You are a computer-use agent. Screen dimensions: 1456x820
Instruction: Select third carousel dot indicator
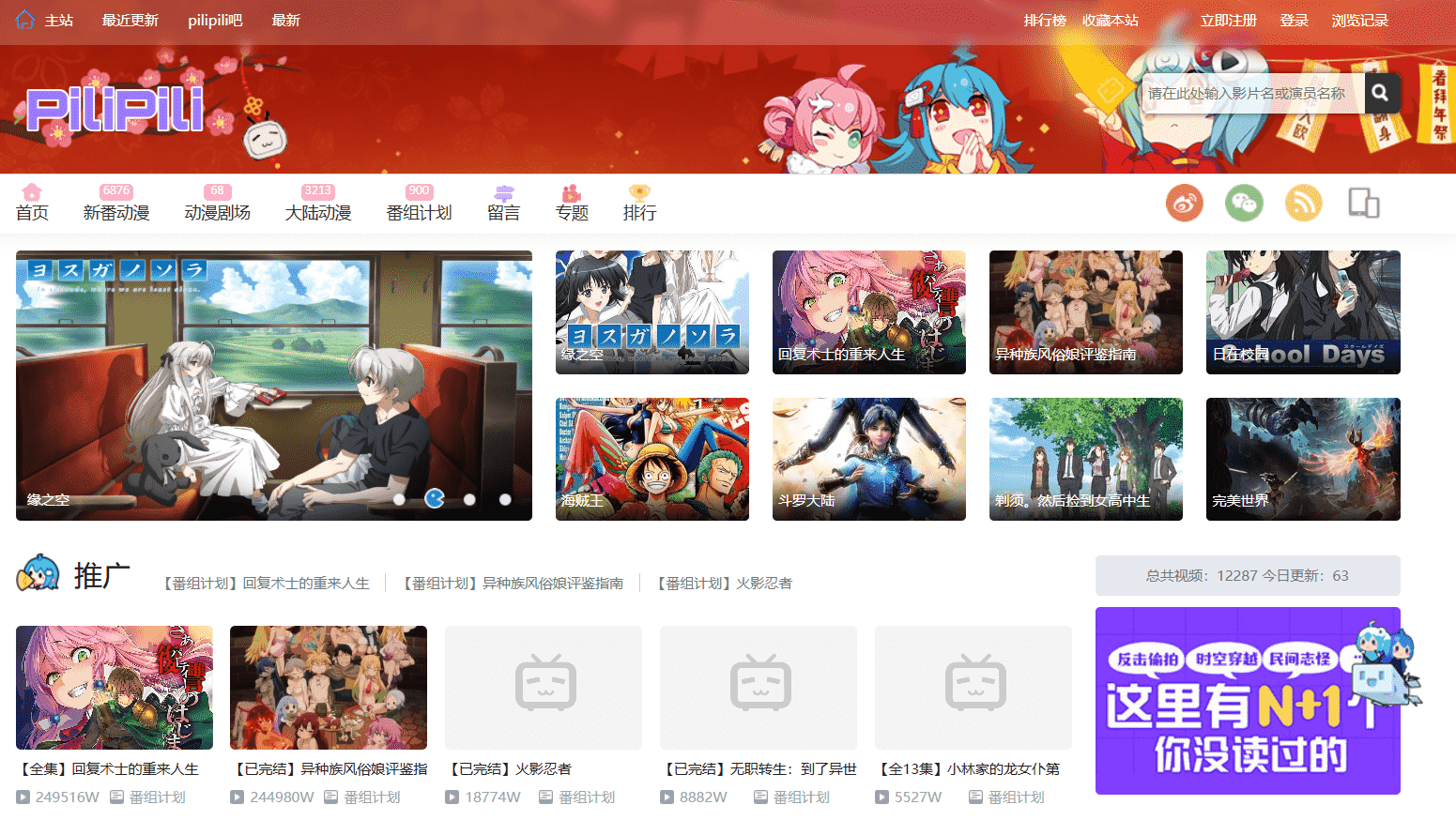pos(469,499)
